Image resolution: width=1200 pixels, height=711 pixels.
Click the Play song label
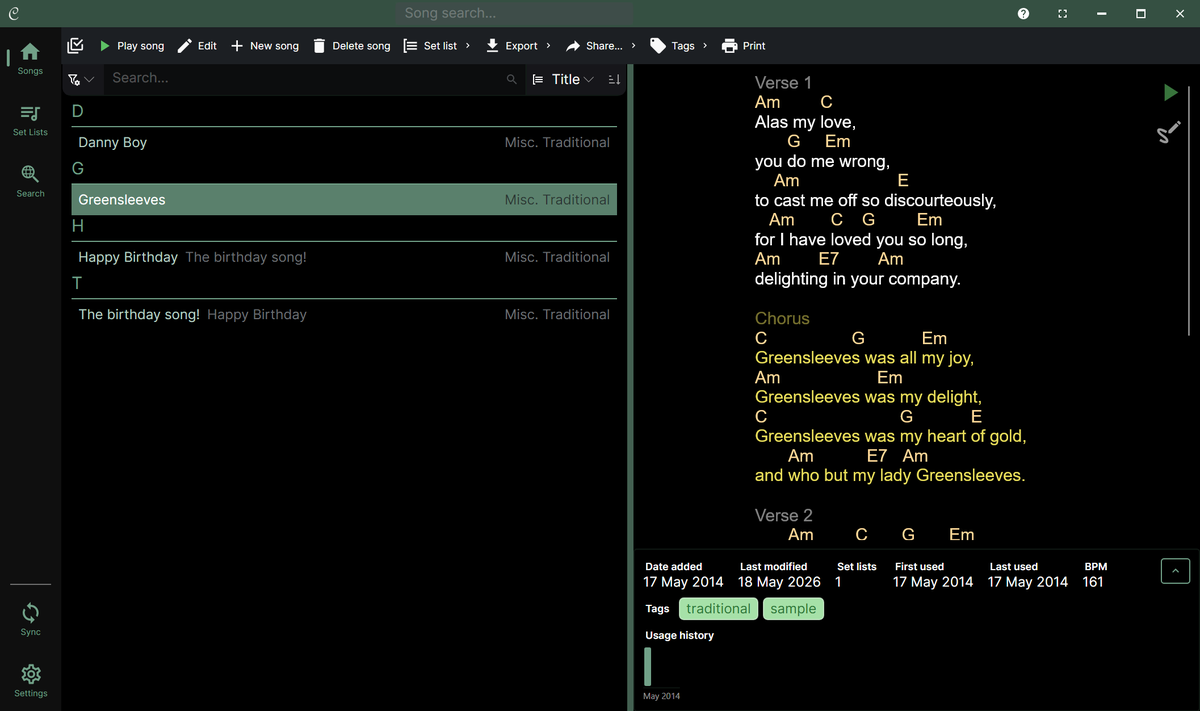(140, 46)
